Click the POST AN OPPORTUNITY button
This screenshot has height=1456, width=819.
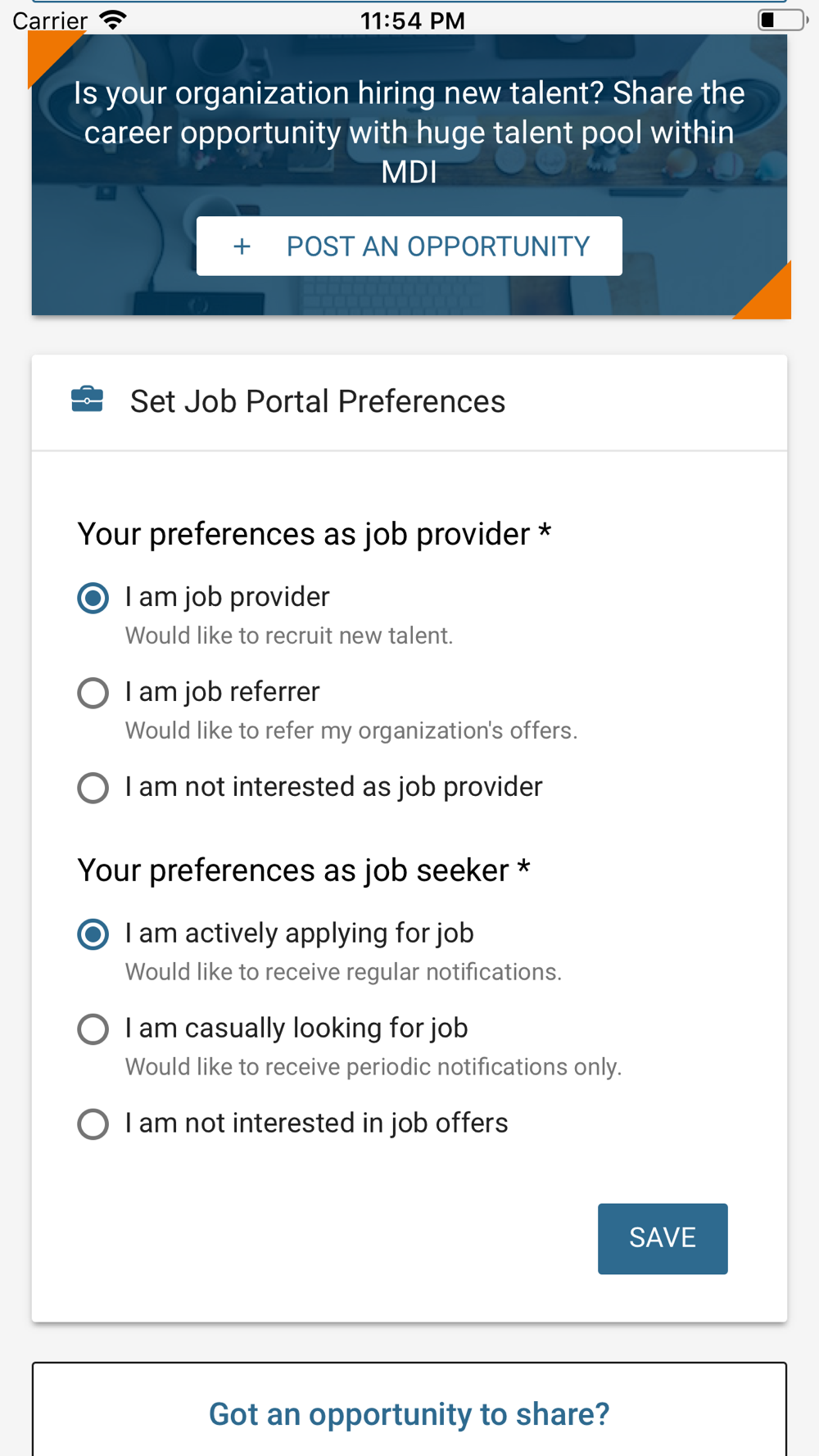pos(409,246)
